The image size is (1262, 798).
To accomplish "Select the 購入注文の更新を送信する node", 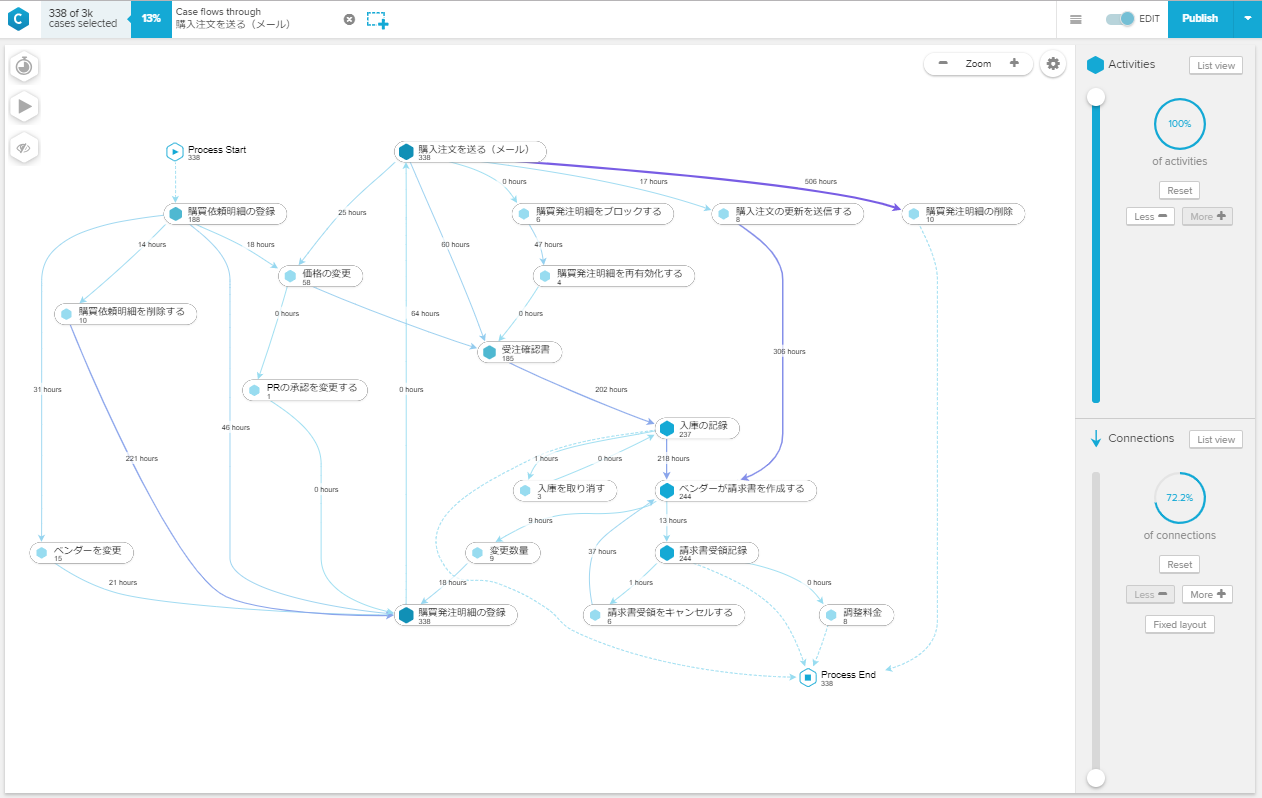I will coord(787,214).
